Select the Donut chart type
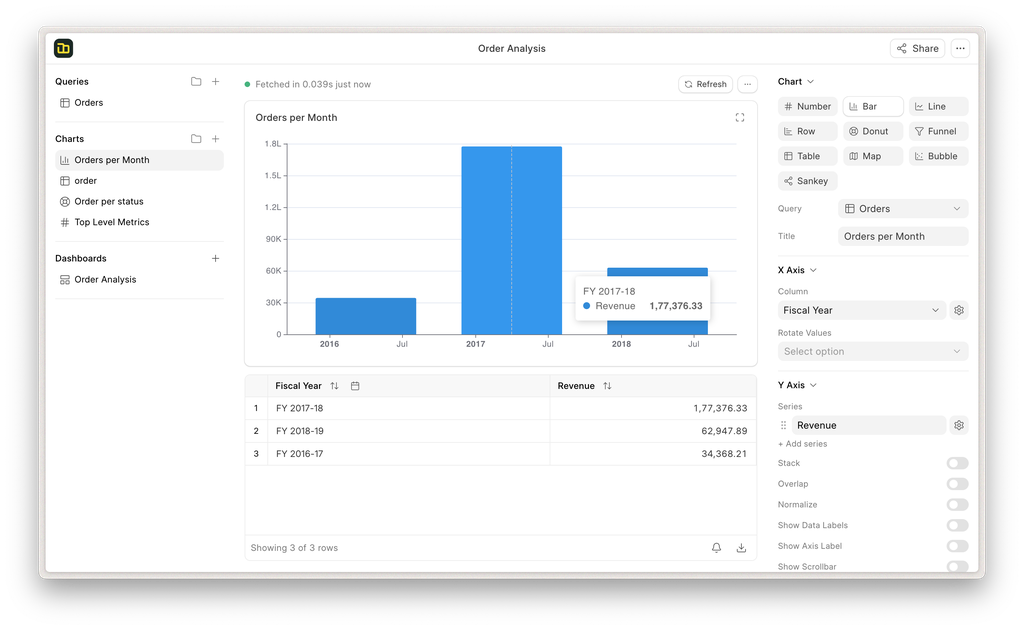This screenshot has width=1024, height=630. tap(873, 131)
